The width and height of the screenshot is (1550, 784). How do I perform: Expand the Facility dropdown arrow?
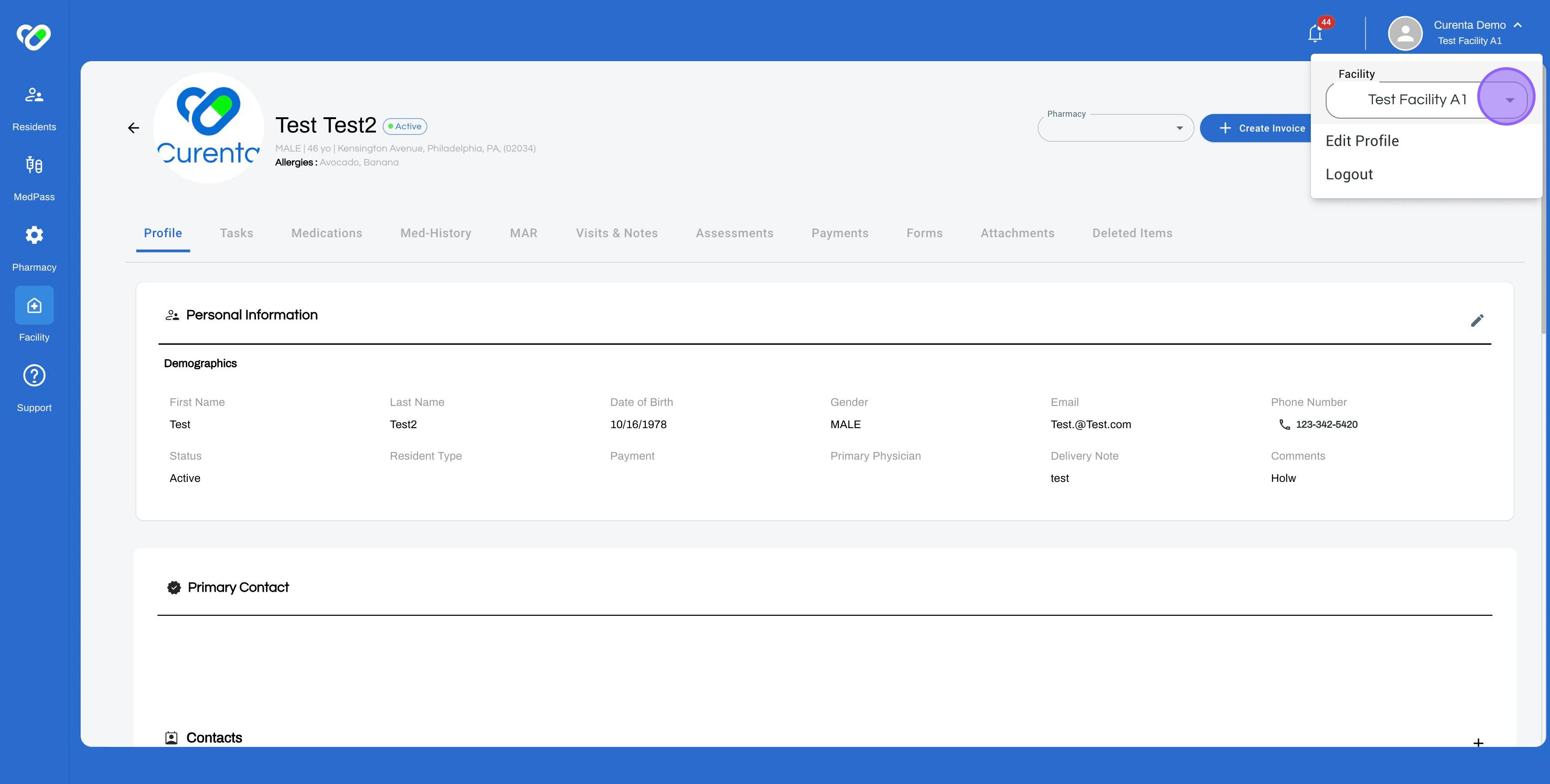click(1510, 100)
